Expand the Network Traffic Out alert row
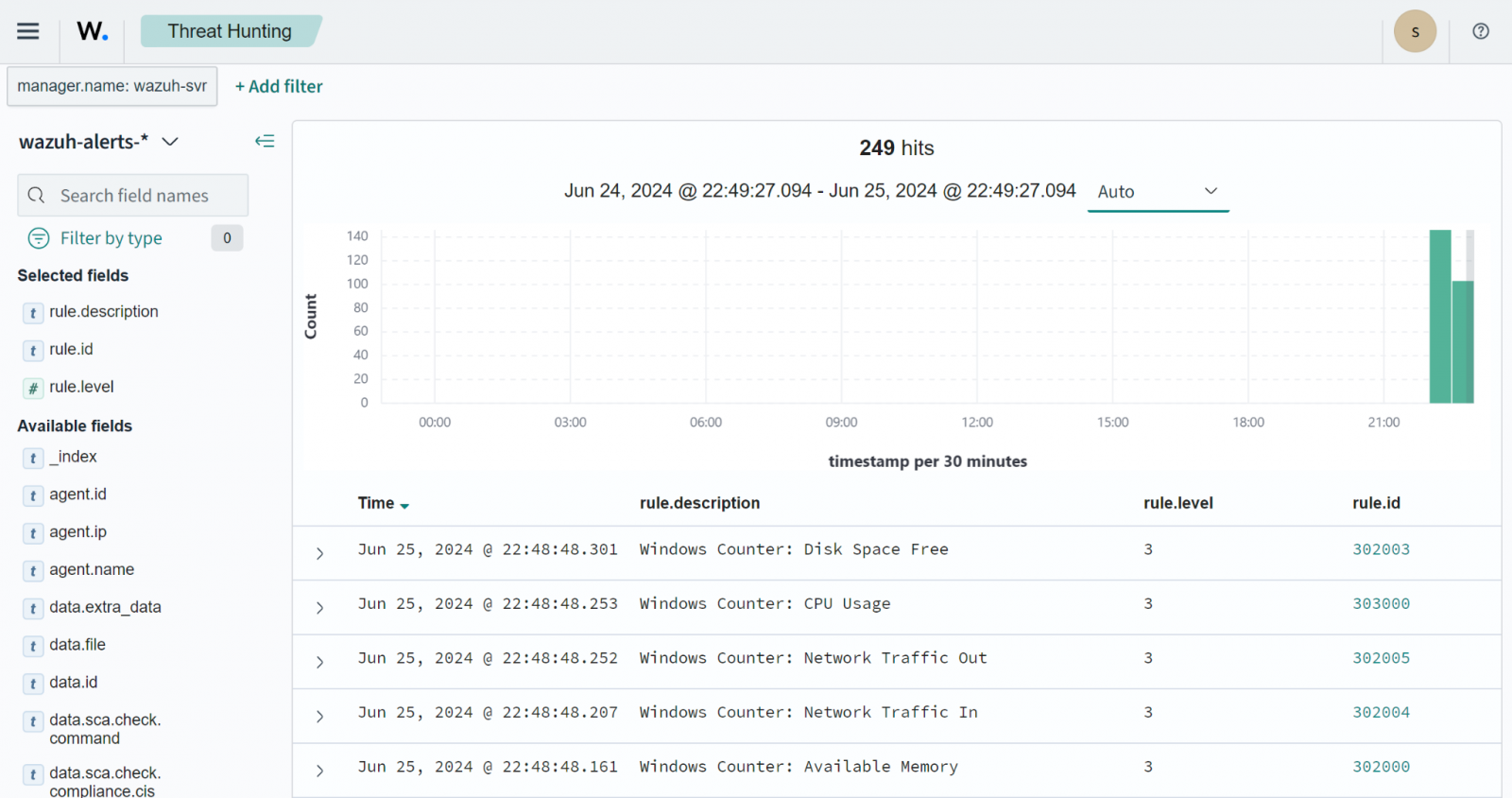This screenshot has width=1512, height=798. tap(319, 662)
